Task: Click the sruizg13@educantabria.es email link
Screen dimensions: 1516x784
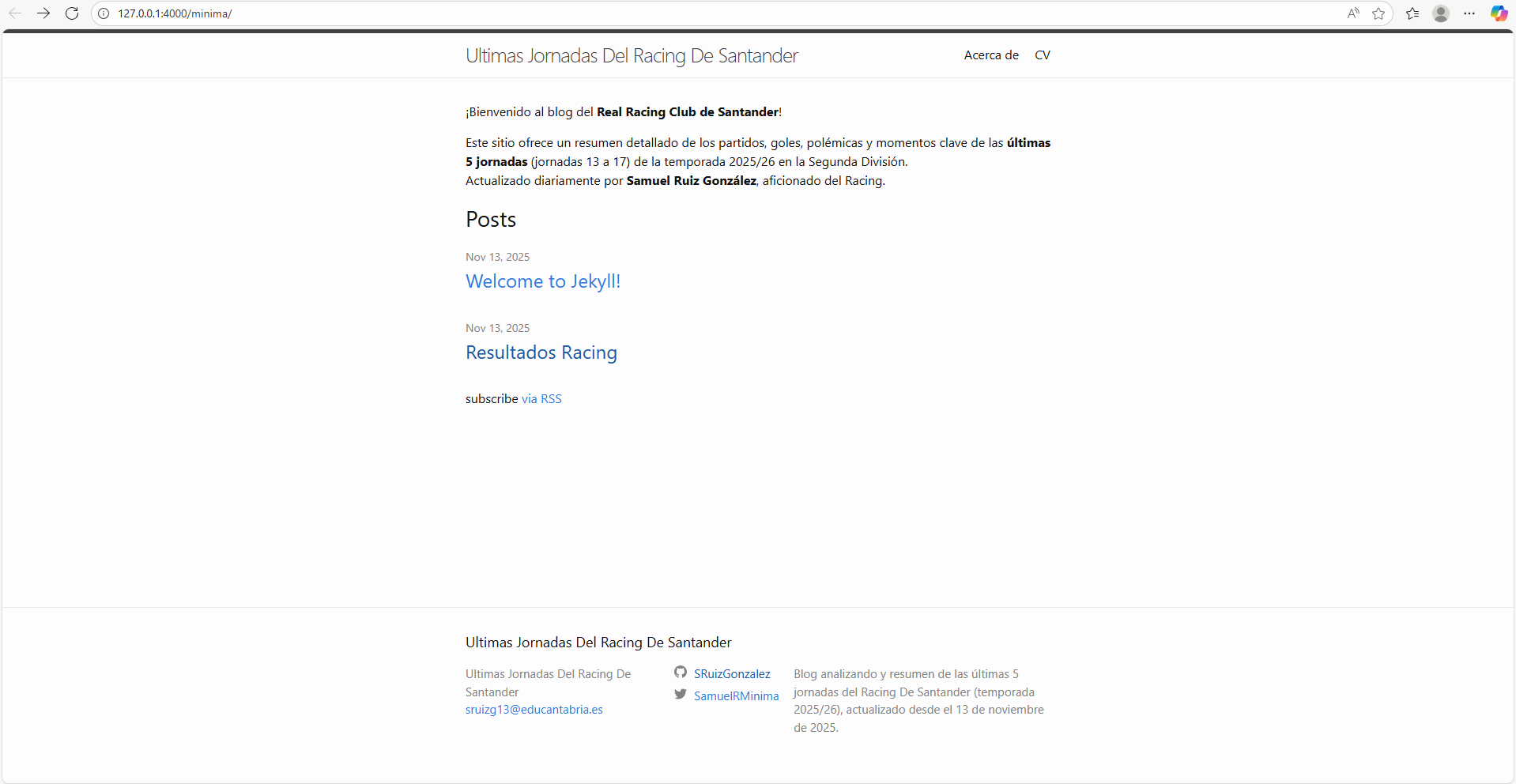Action: coord(534,710)
